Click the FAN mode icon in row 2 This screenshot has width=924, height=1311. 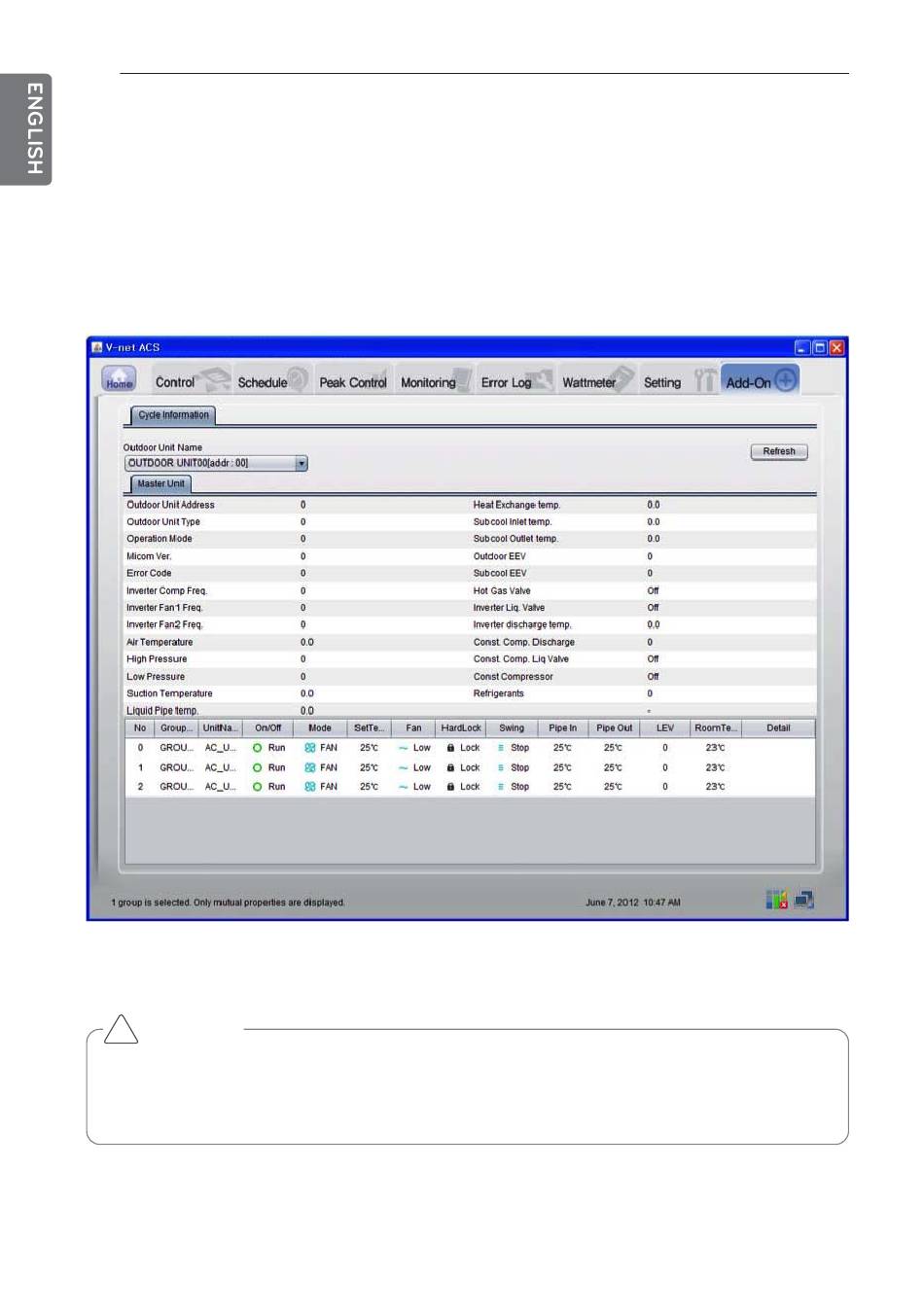point(310,787)
